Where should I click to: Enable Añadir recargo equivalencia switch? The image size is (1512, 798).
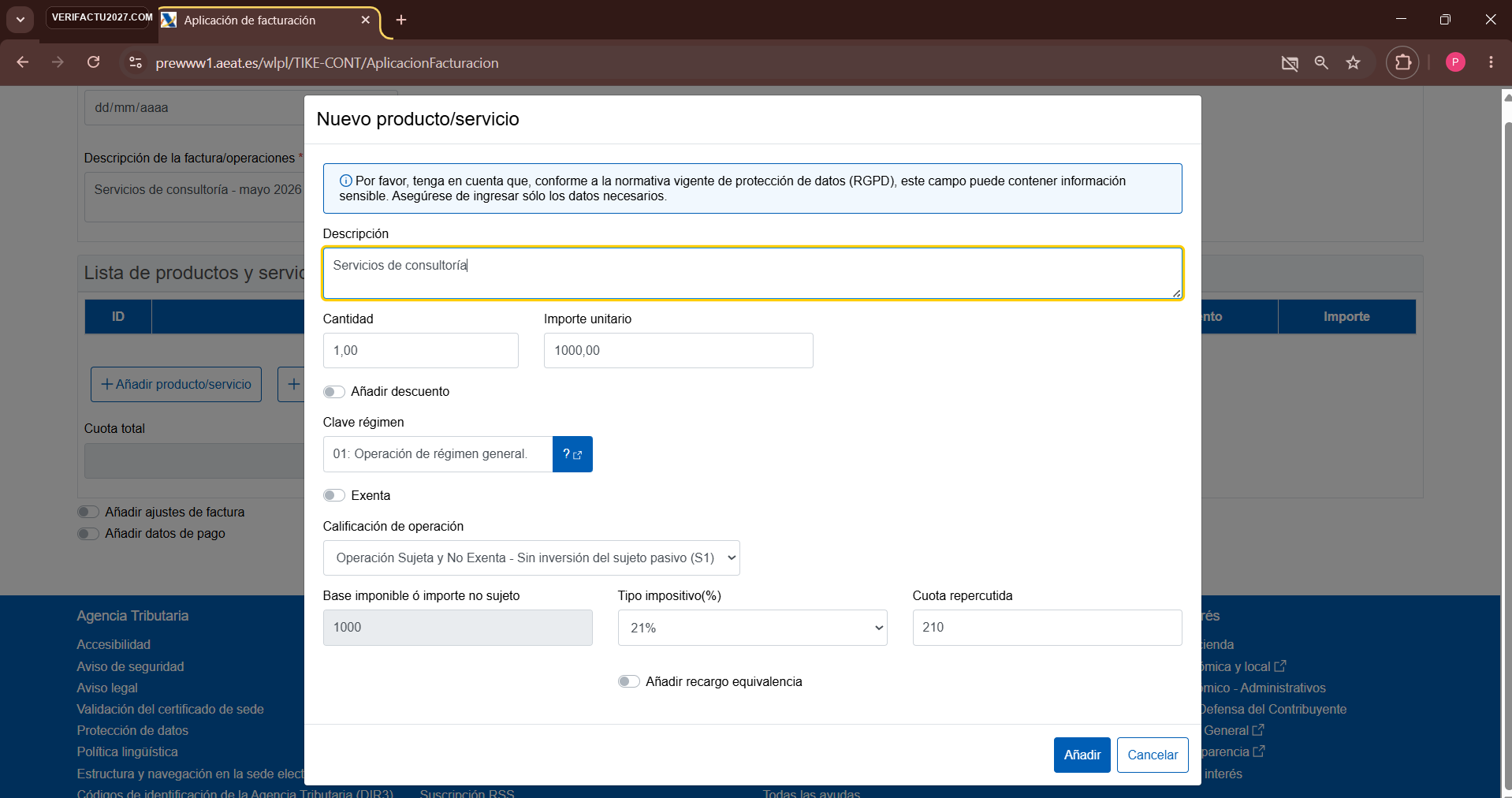pos(629,682)
